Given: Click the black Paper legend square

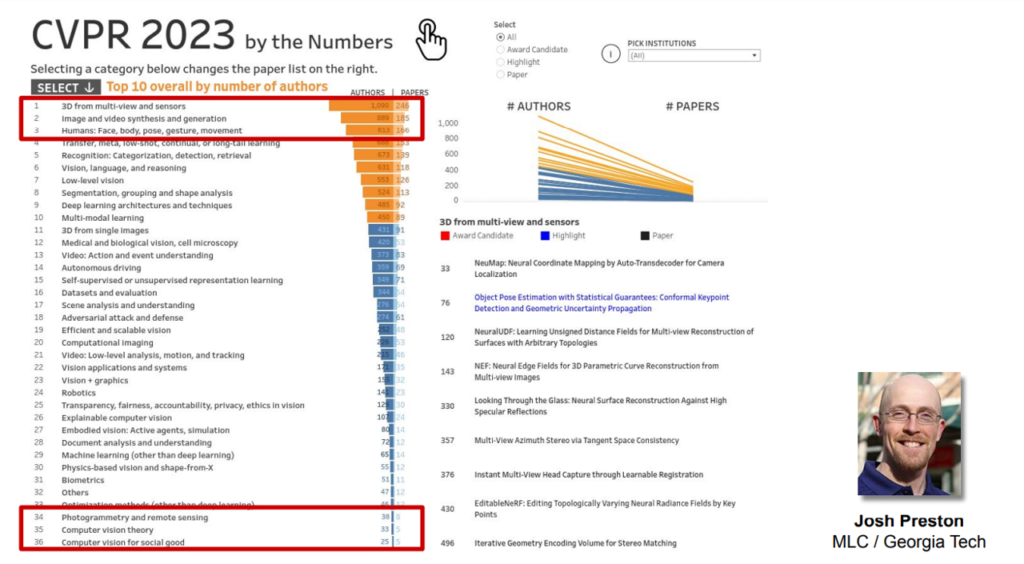Looking at the screenshot, I should click(x=645, y=236).
